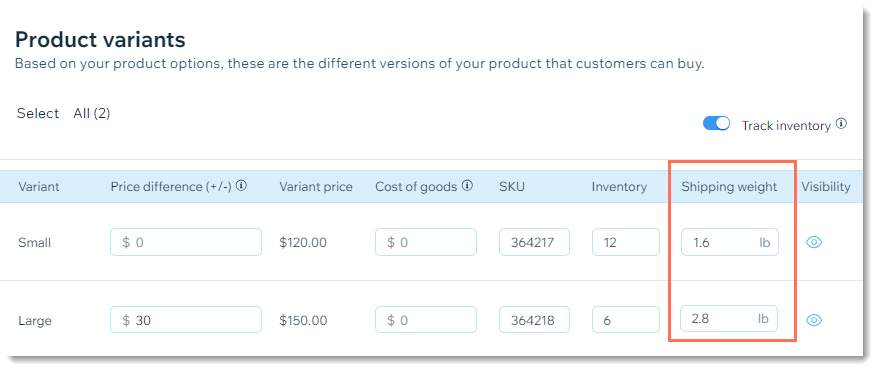This screenshot has height=371, width=878.
Task: Click the Small cost of goods field
Action: point(426,242)
